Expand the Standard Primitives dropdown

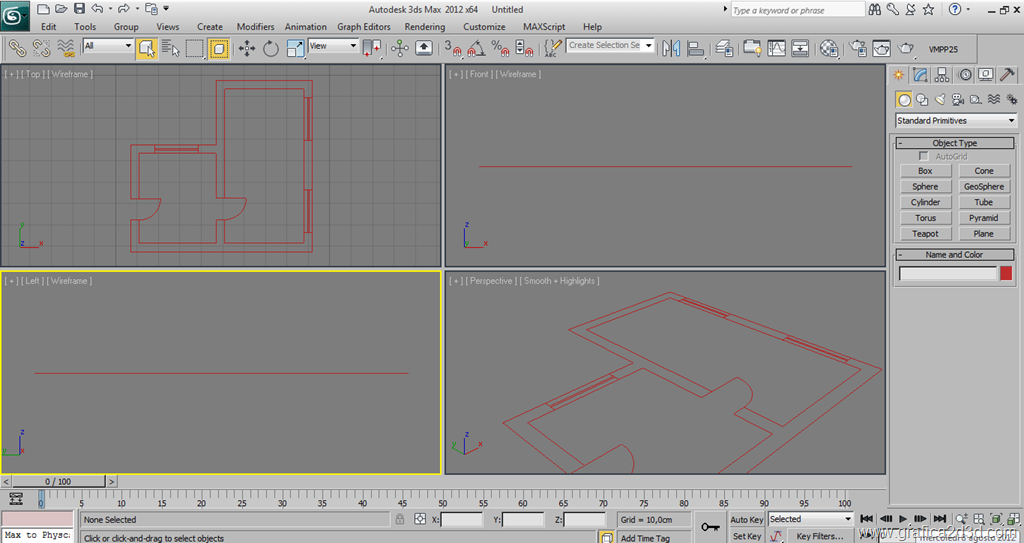pyautogui.click(x=956, y=121)
